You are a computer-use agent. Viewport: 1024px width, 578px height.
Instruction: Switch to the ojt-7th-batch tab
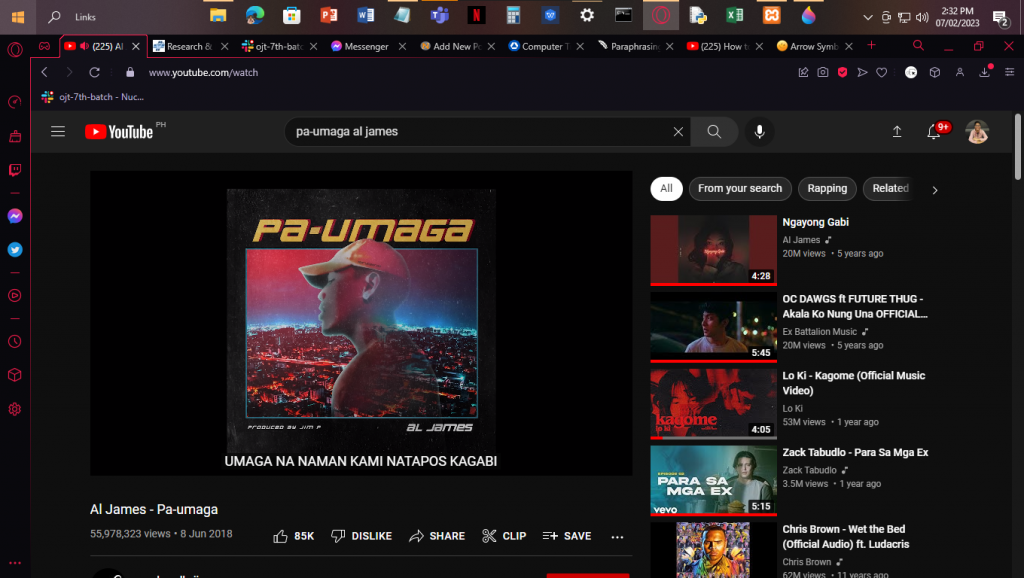click(x=279, y=46)
